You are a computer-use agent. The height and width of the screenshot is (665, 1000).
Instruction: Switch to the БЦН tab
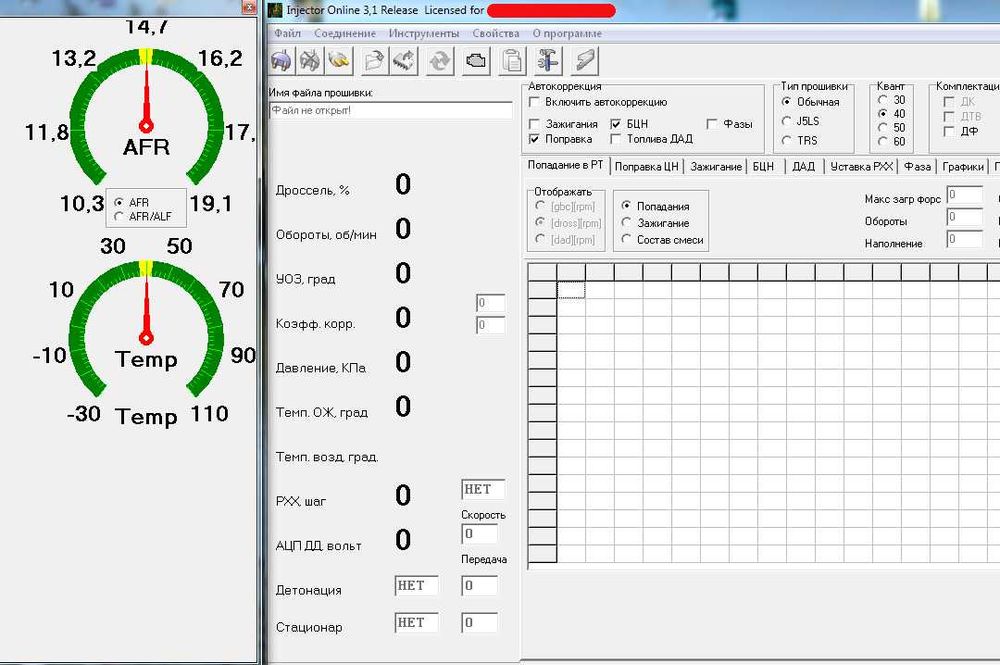pyautogui.click(x=763, y=166)
